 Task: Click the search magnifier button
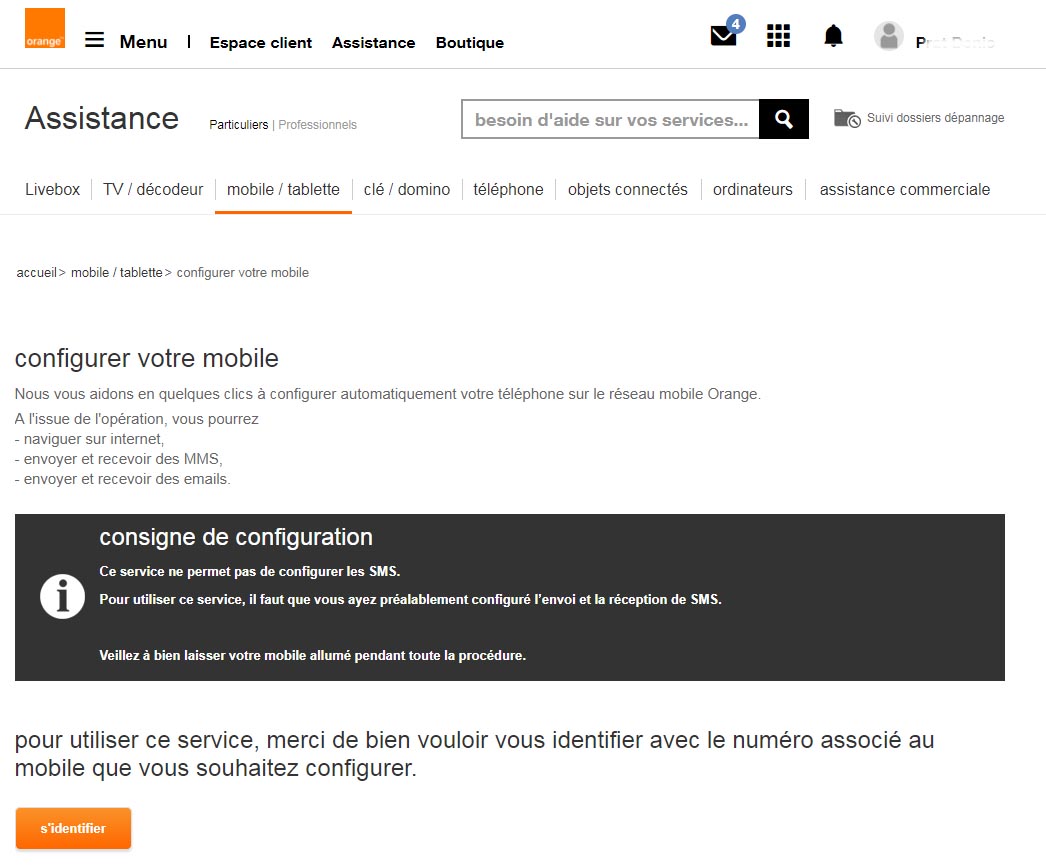[x=784, y=119]
